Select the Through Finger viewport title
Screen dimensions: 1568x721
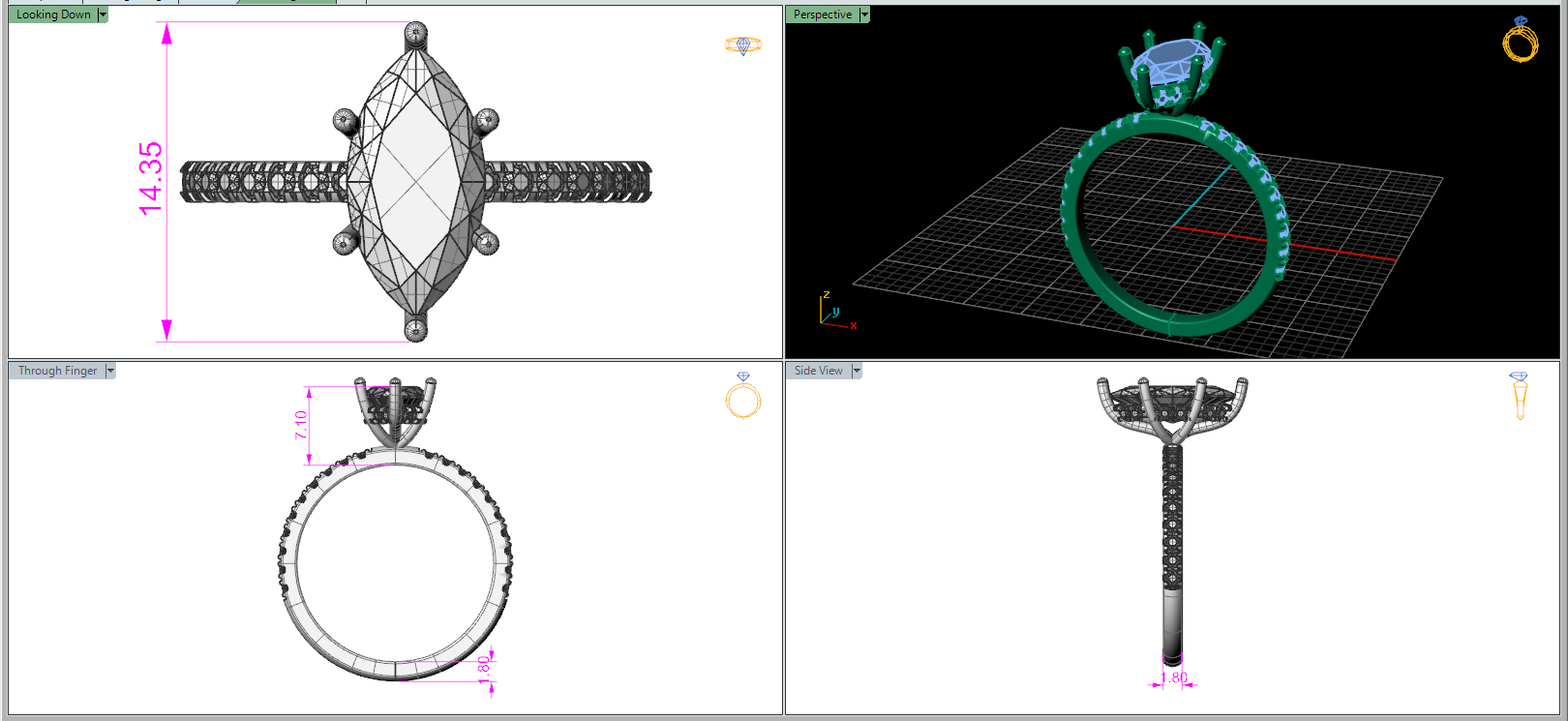(x=58, y=371)
